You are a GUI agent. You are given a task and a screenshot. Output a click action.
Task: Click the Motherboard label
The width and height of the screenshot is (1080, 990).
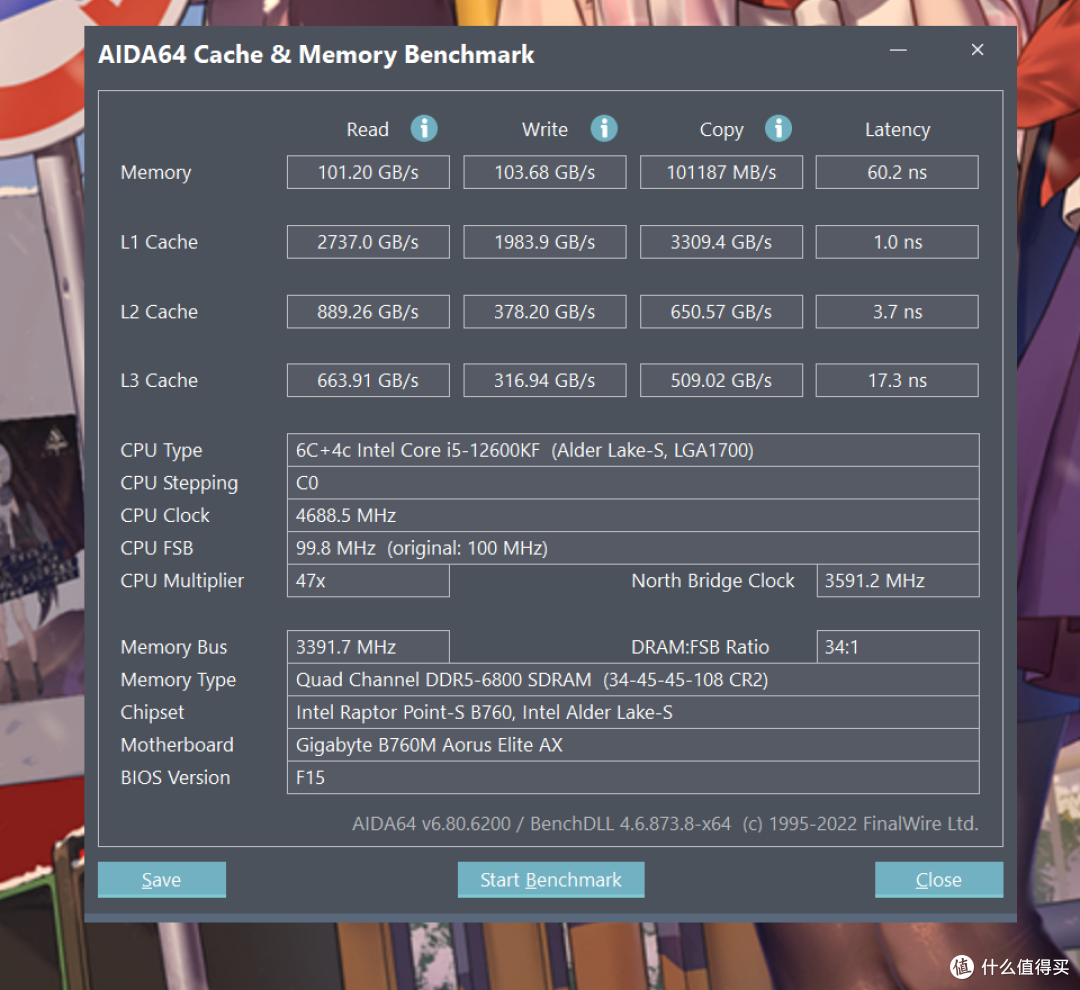tap(177, 745)
